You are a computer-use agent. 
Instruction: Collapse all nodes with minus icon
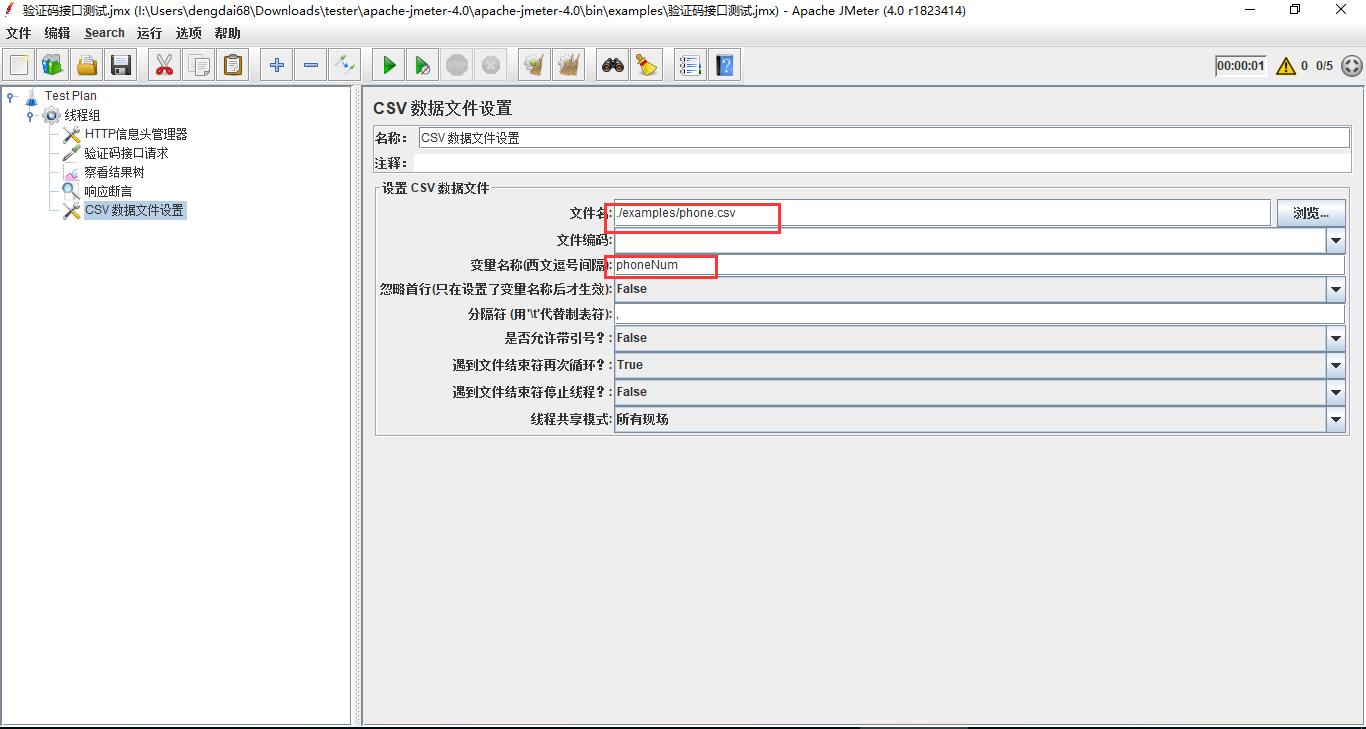311,66
